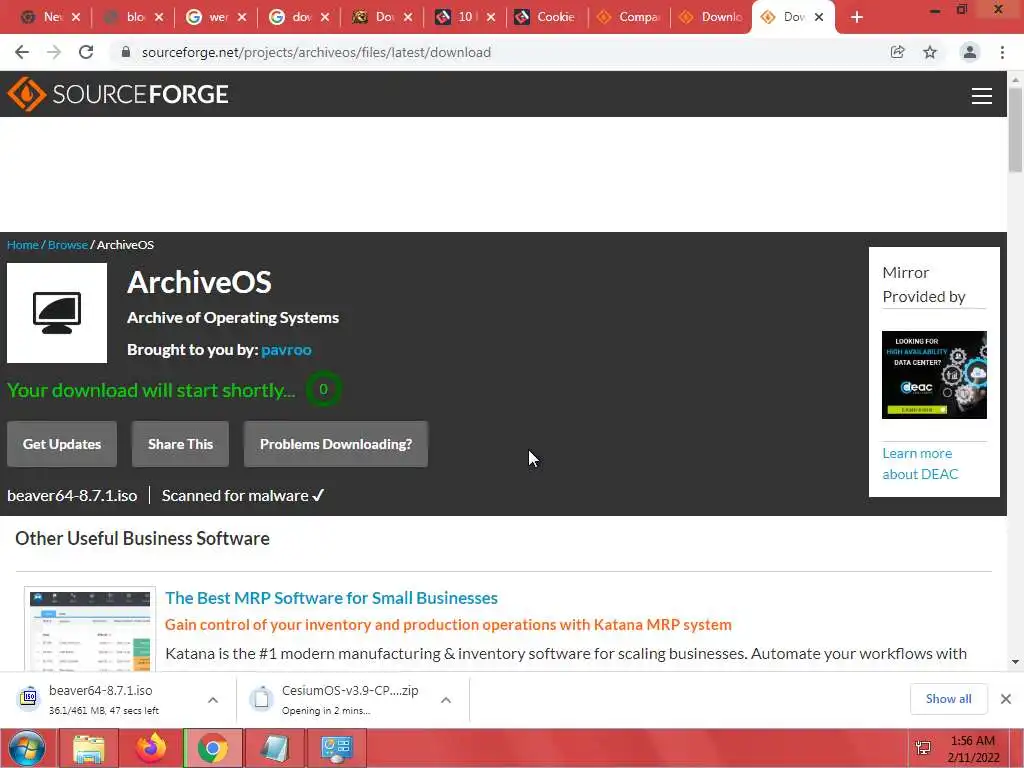This screenshot has height=768, width=1024.
Task: Go back using the browser back arrow
Action: 22,52
